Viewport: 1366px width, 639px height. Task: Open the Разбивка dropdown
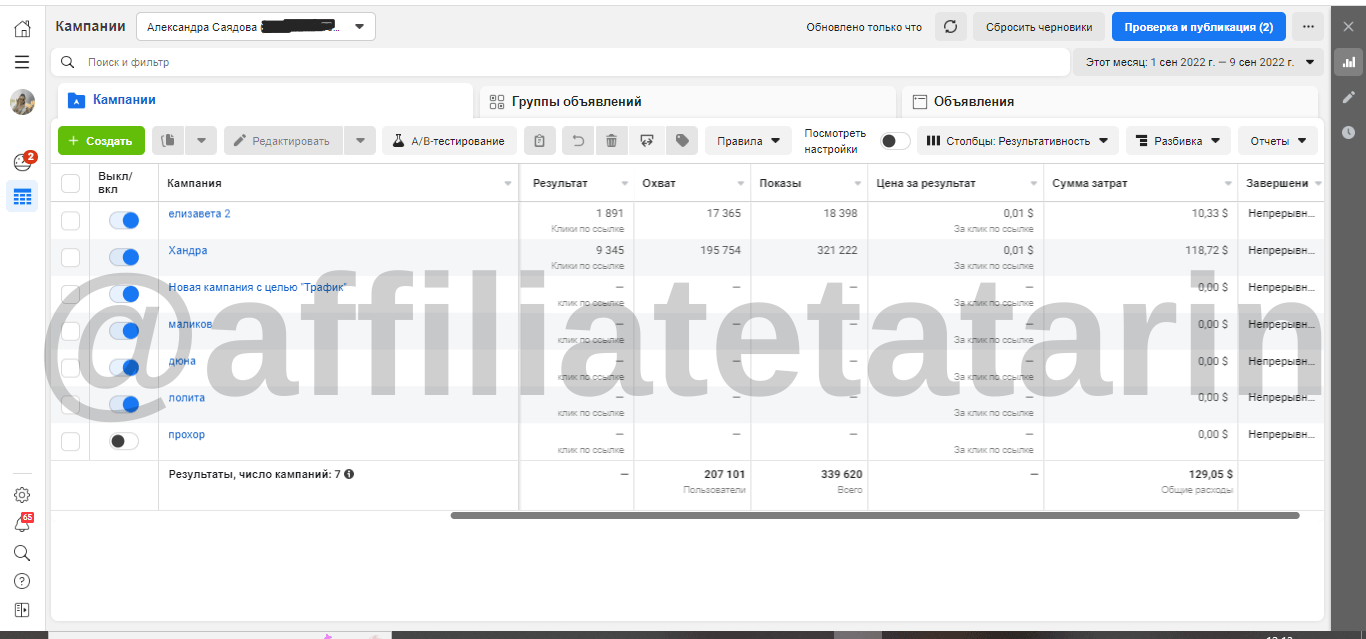click(x=1178, y=141)
